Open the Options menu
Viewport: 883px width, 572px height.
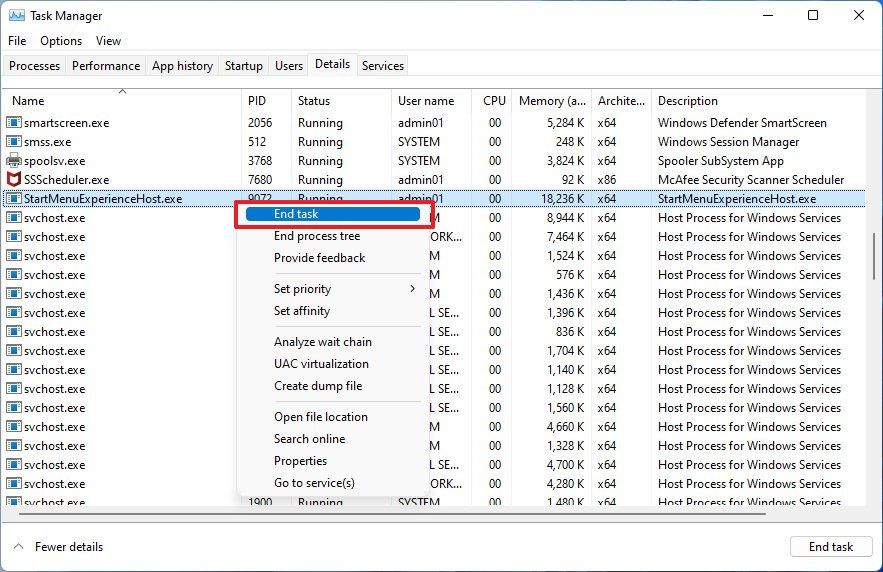click(61, 41)
